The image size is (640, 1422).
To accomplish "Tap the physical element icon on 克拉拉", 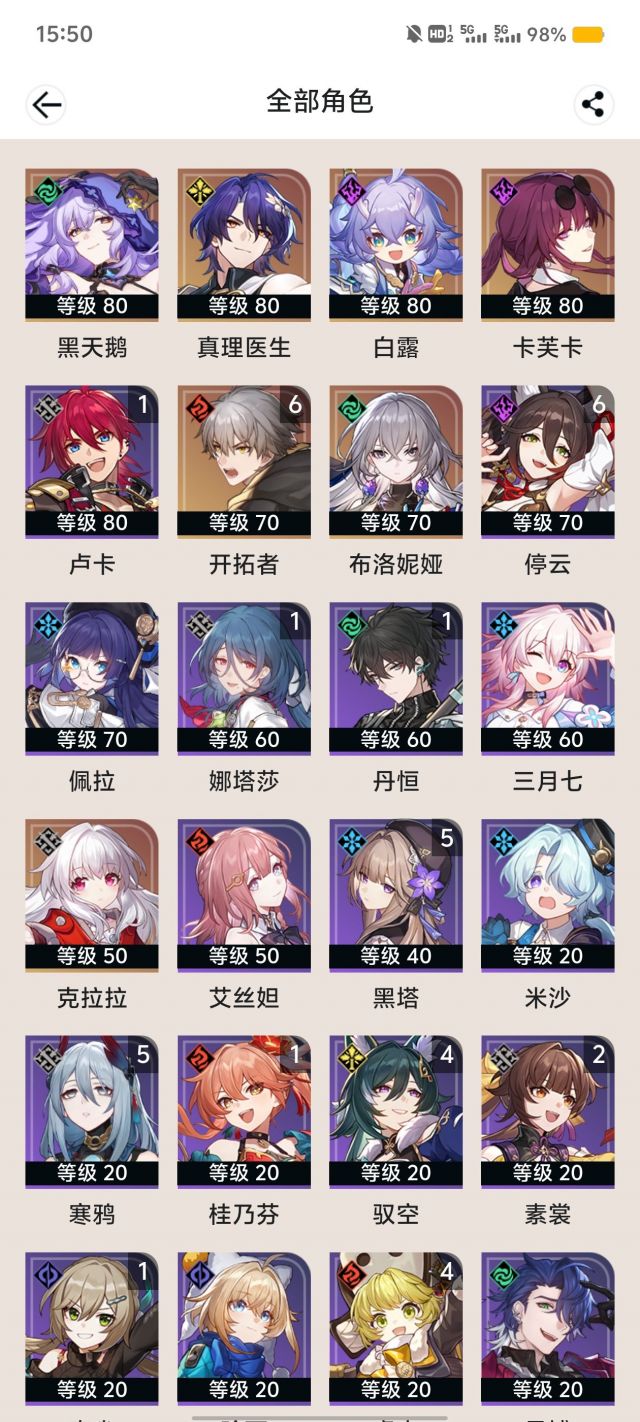I will click(44, 840).
